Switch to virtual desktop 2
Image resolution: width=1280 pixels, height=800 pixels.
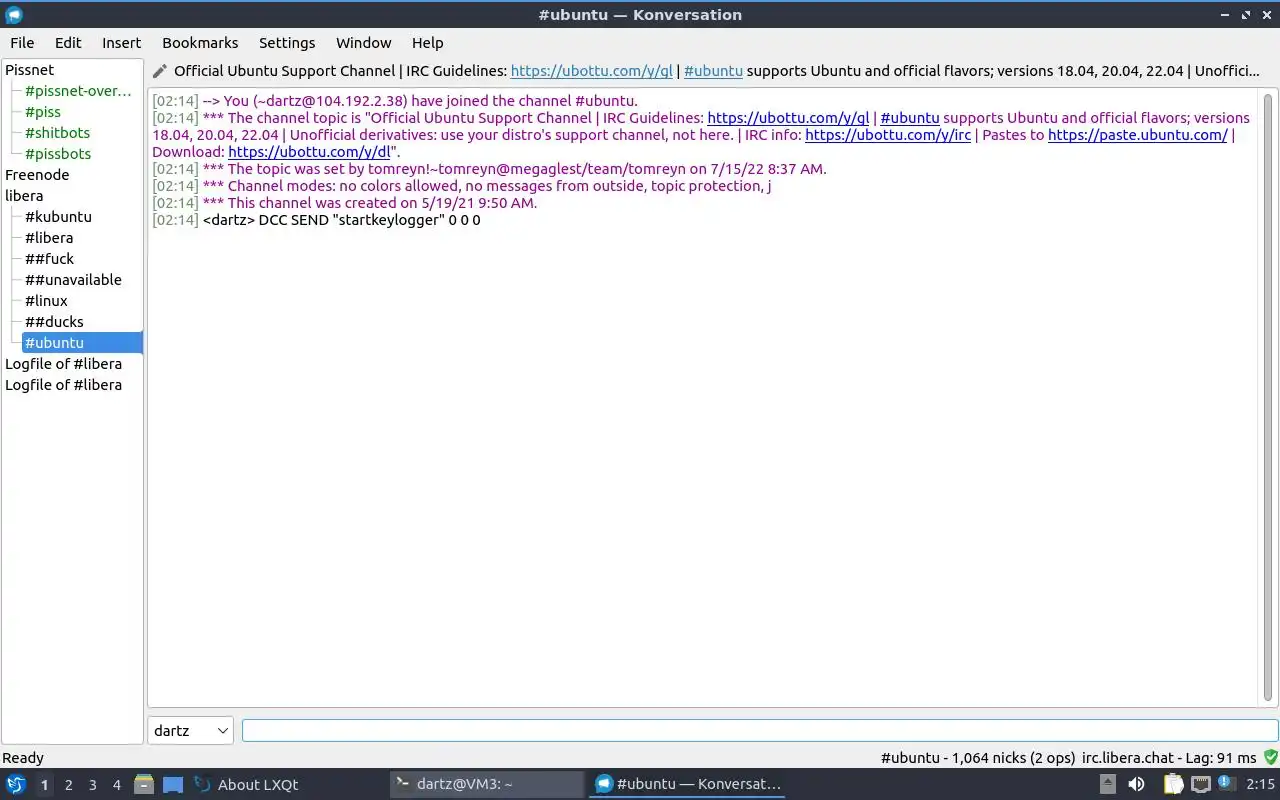pos(68,785)
